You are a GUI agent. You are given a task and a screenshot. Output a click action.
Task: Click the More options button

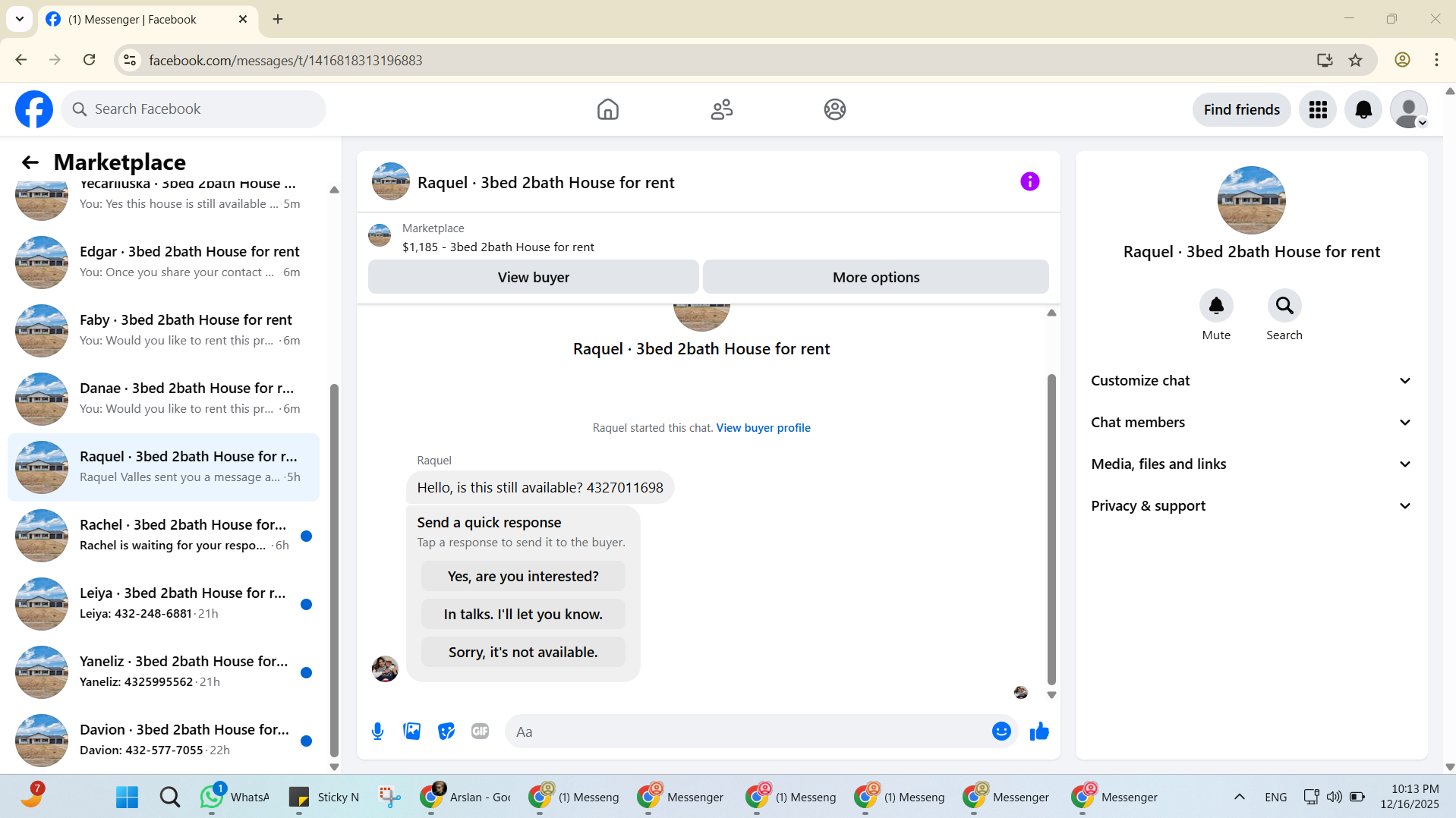[x=875, y=277]
